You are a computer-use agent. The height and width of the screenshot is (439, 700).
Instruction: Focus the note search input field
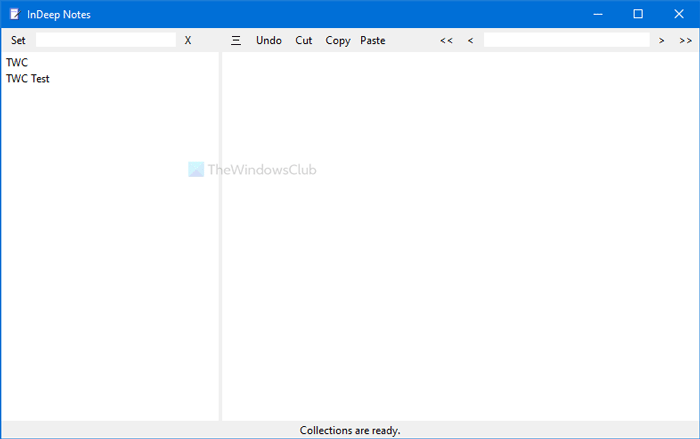click(566, 40)
